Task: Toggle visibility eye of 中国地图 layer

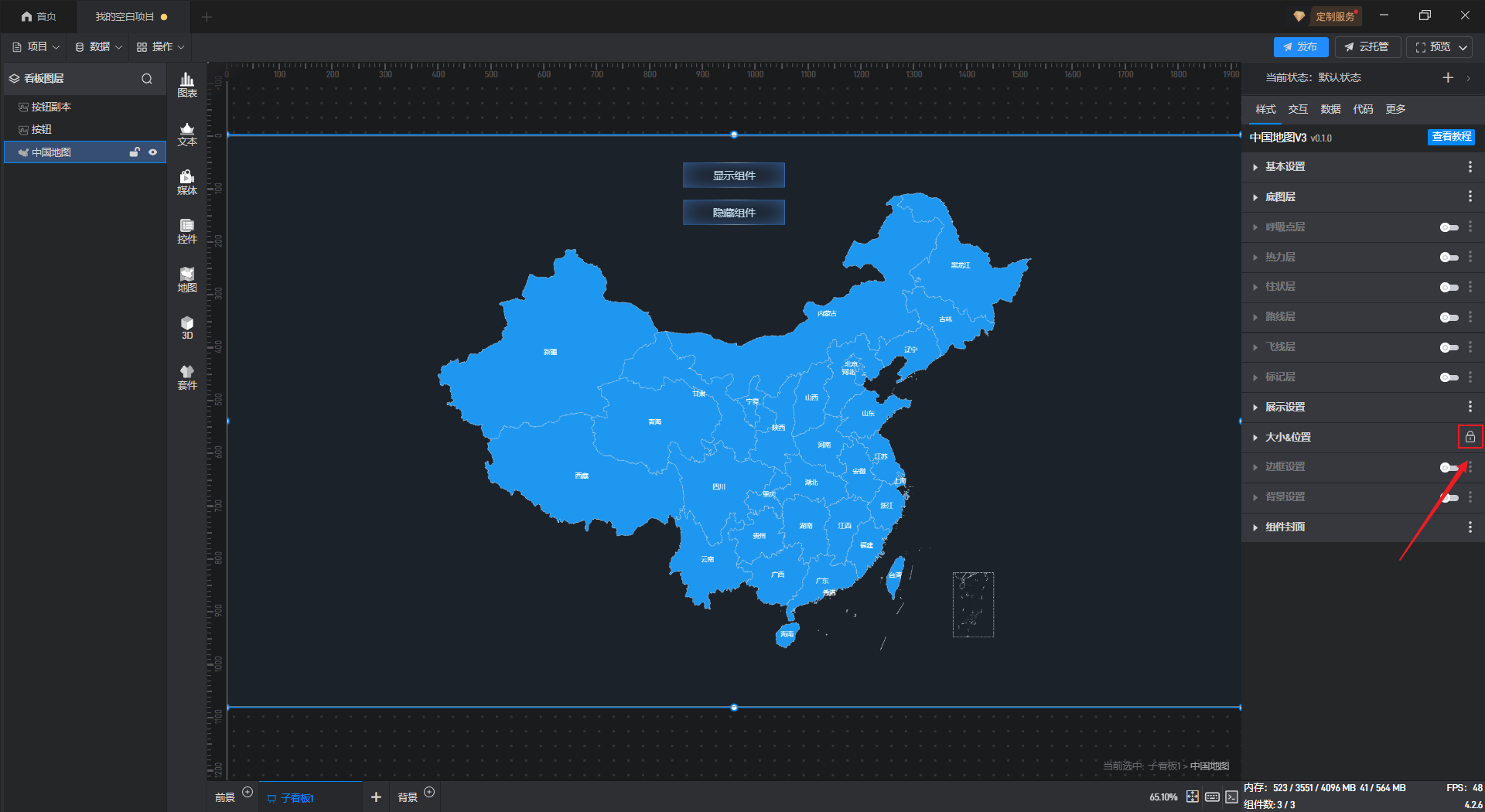Action: (x=153, y=152)
